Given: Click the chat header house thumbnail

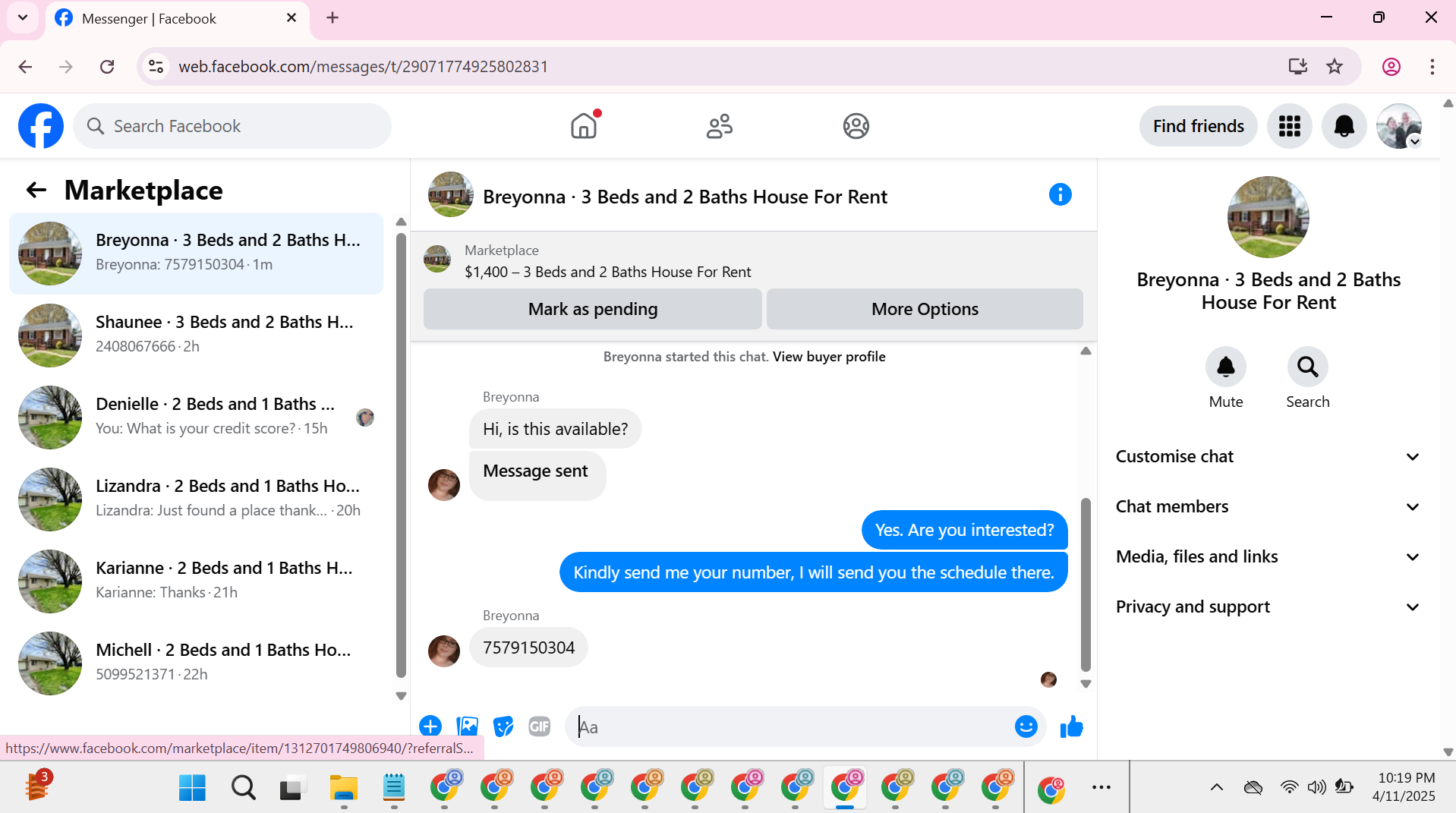Looking at the screenshot, I should coord(450,194).
